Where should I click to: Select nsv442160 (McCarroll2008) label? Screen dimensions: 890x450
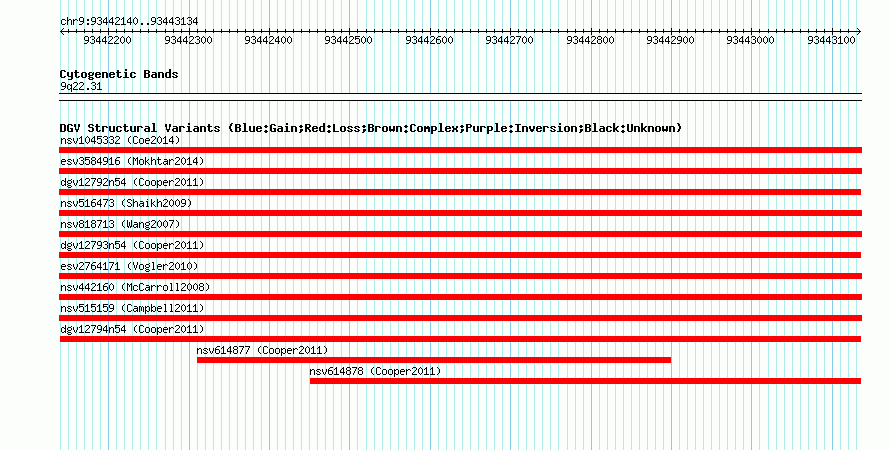point(135,287)
